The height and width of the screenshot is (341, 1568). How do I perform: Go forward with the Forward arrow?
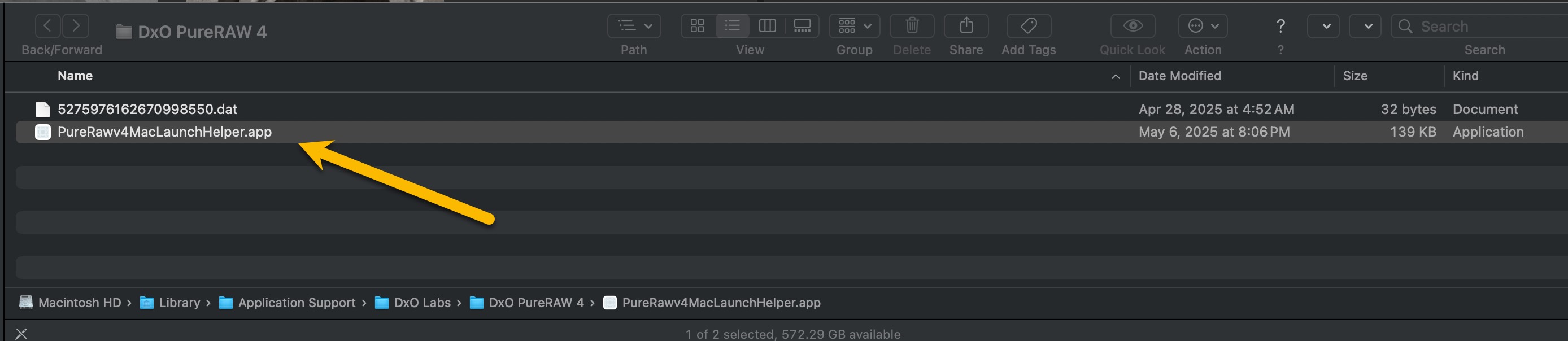click(76, 25)
